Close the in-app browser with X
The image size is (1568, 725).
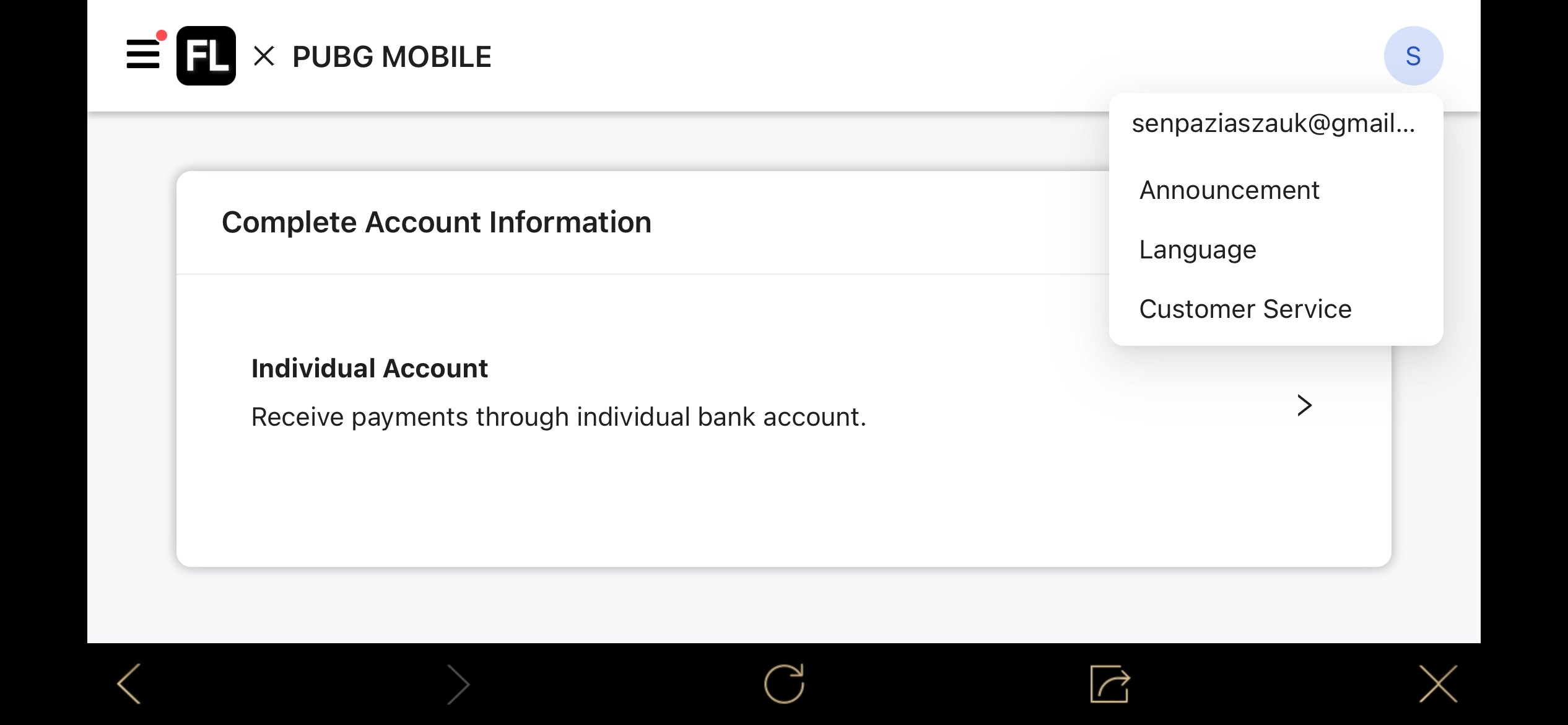pyautogui.click(x=1438, y=684)
